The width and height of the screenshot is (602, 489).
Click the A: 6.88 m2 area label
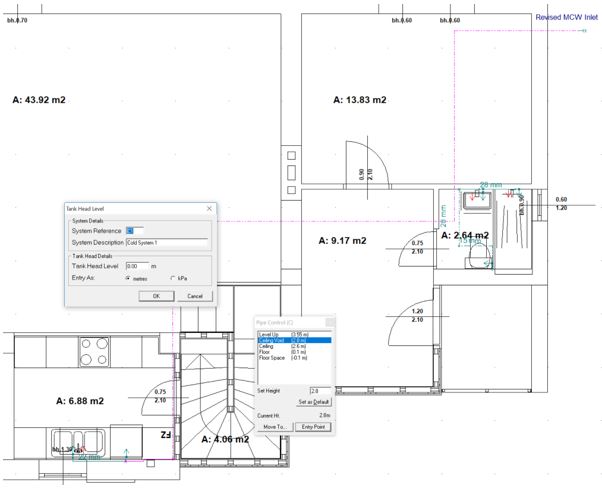pyautogui.click(x=80, y=401)
